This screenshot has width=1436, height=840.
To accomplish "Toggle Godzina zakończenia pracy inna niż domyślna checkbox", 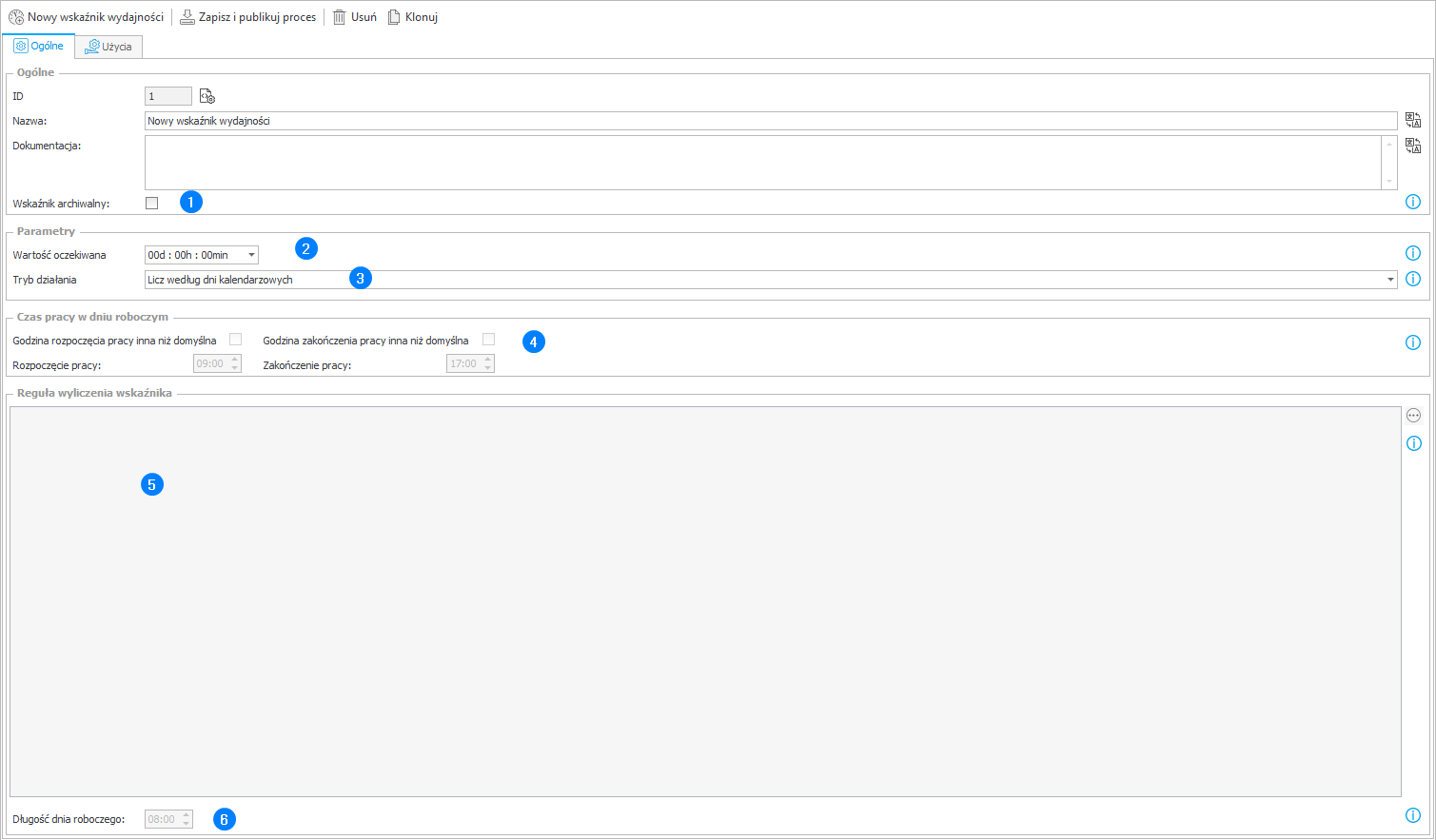I will coord(488,340).
